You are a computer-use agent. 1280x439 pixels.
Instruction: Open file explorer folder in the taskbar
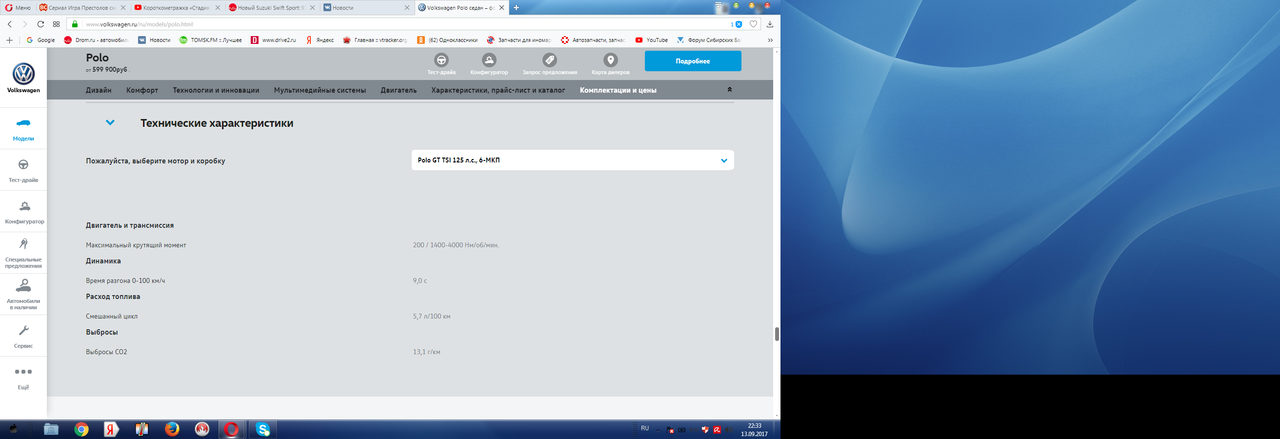click(x=51, y=429)
